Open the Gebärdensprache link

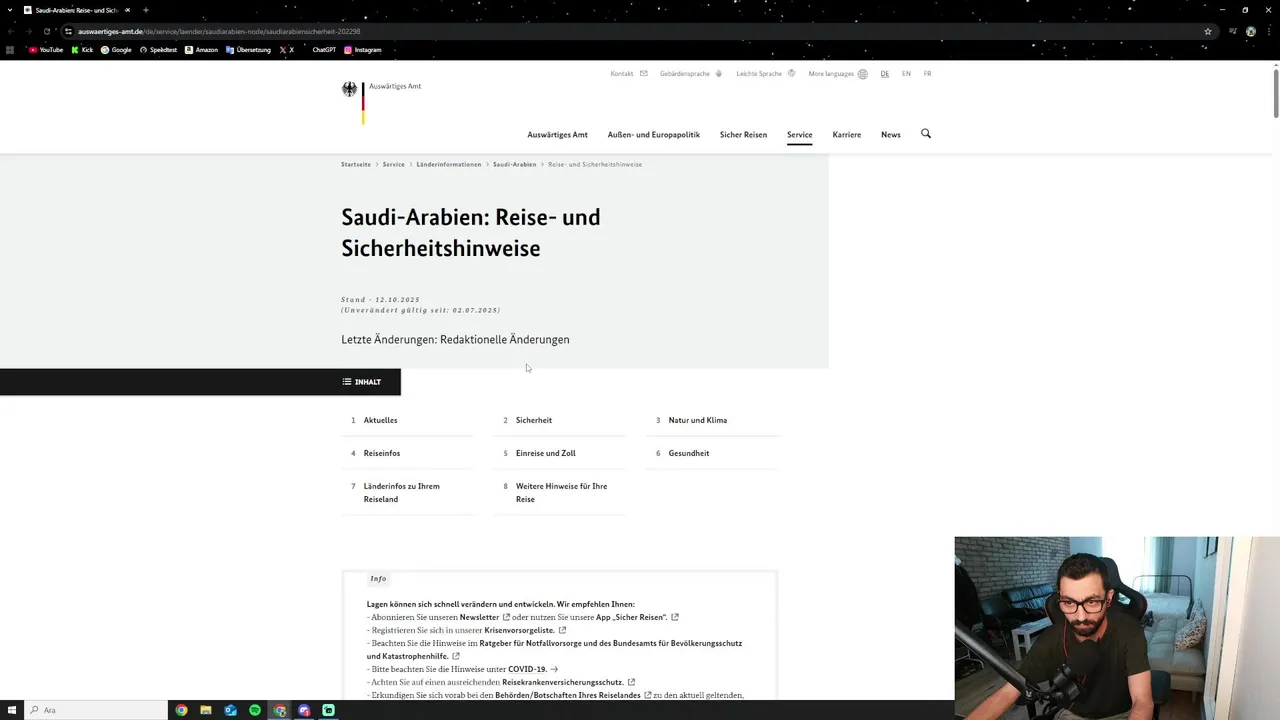[x=691, y=74]
